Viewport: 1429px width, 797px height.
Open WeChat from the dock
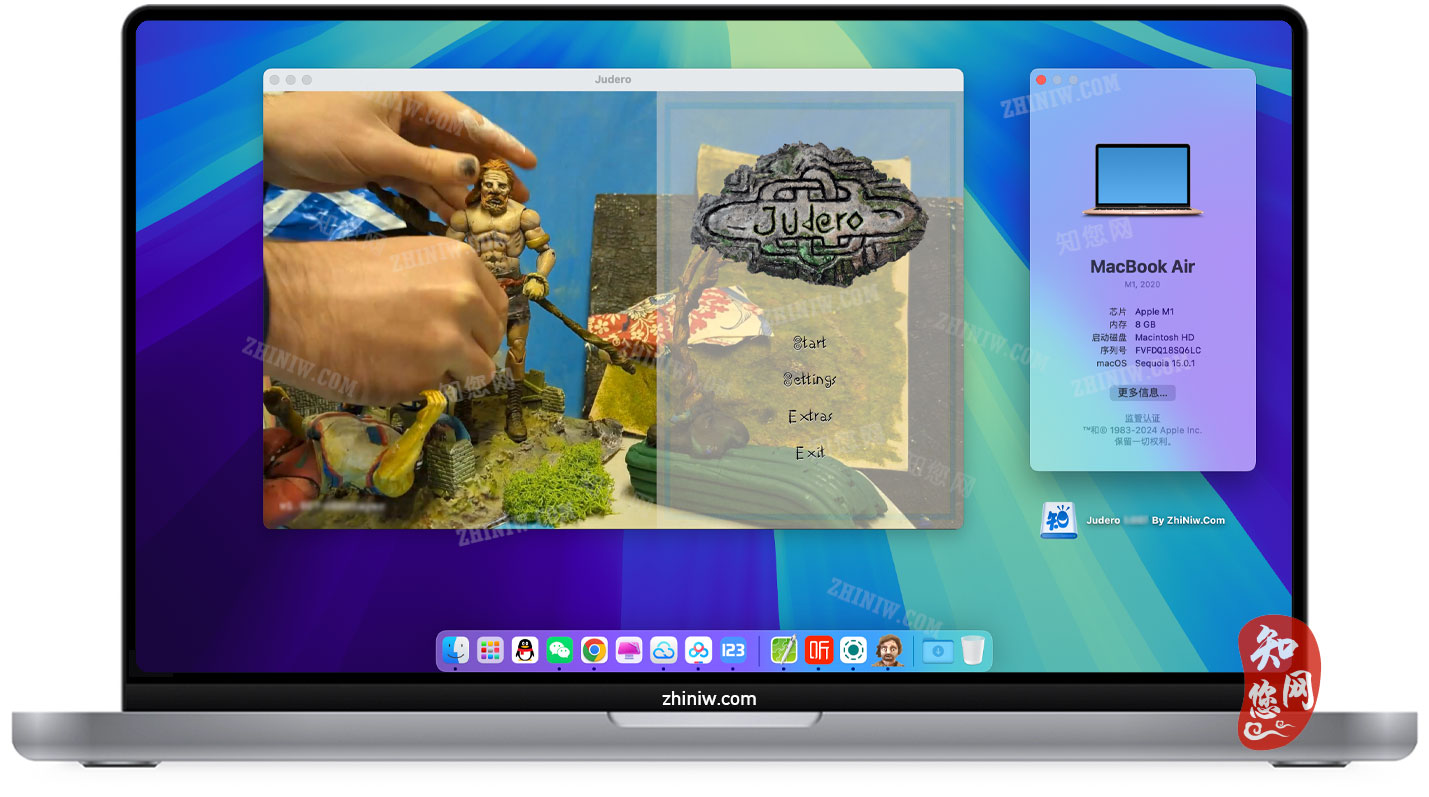click(559, 650)
